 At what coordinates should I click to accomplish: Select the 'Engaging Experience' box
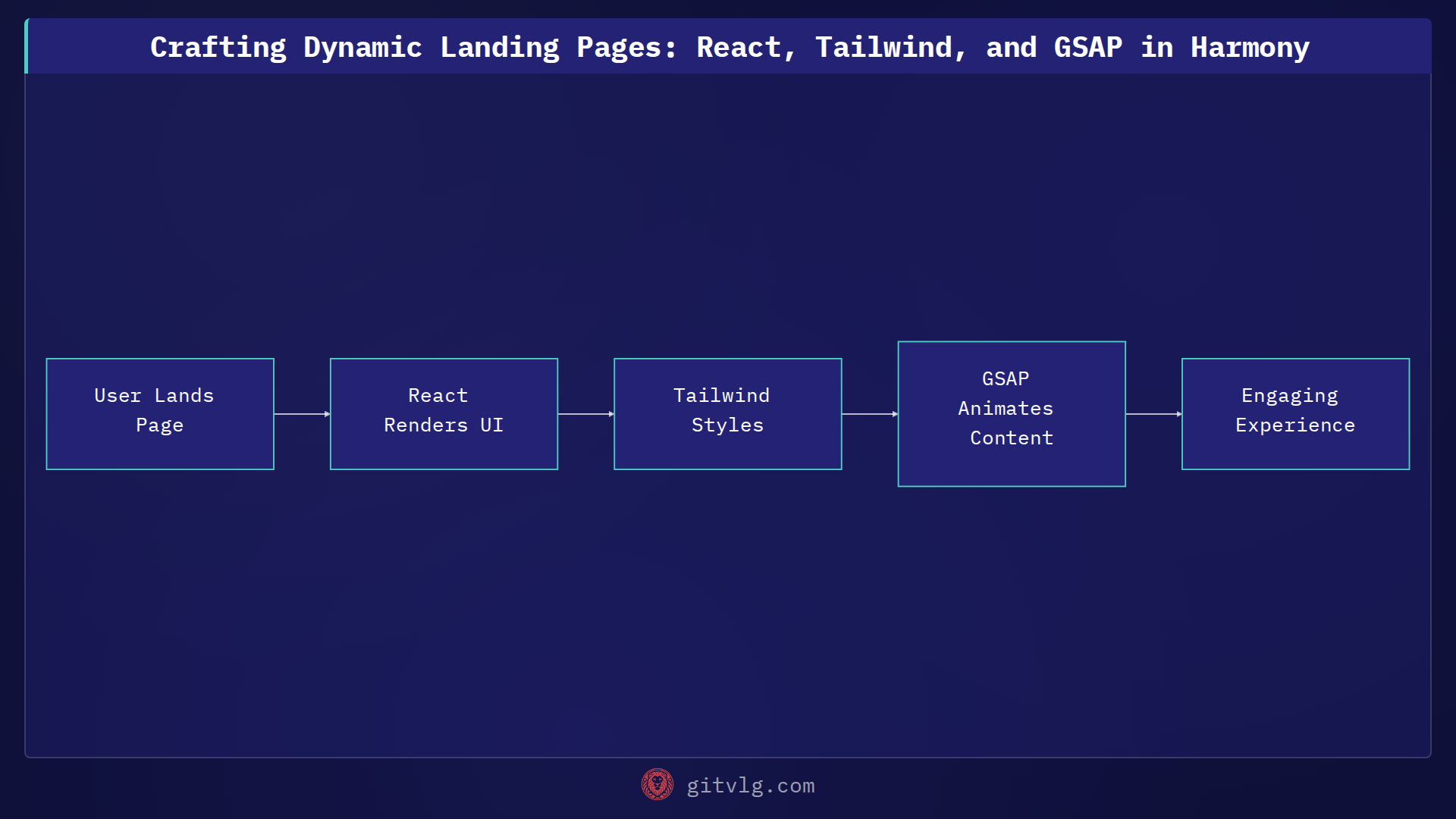pyautogui.click(x=1295, y=414)
